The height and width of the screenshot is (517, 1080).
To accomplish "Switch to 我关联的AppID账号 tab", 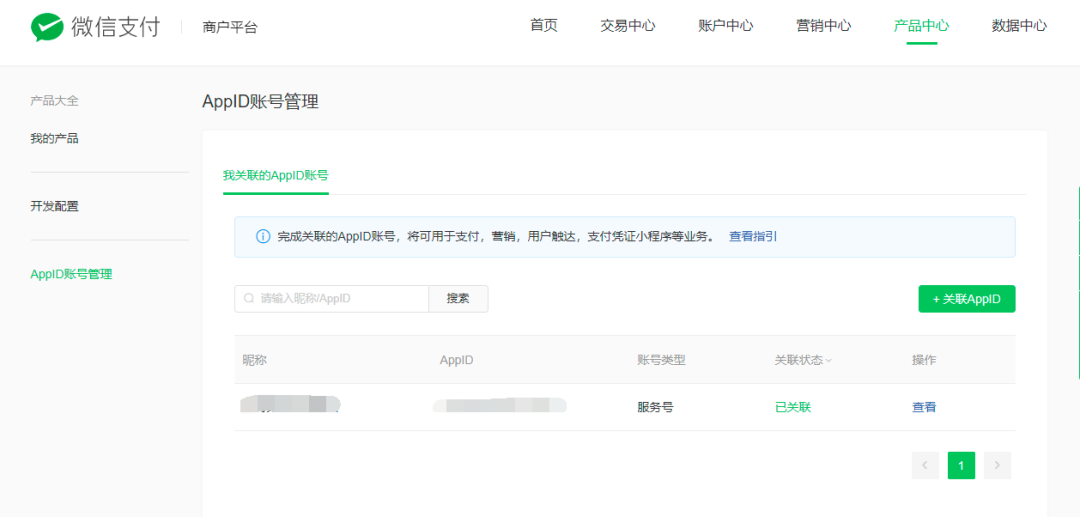I will pyautogui.click(x=276, y=176).
